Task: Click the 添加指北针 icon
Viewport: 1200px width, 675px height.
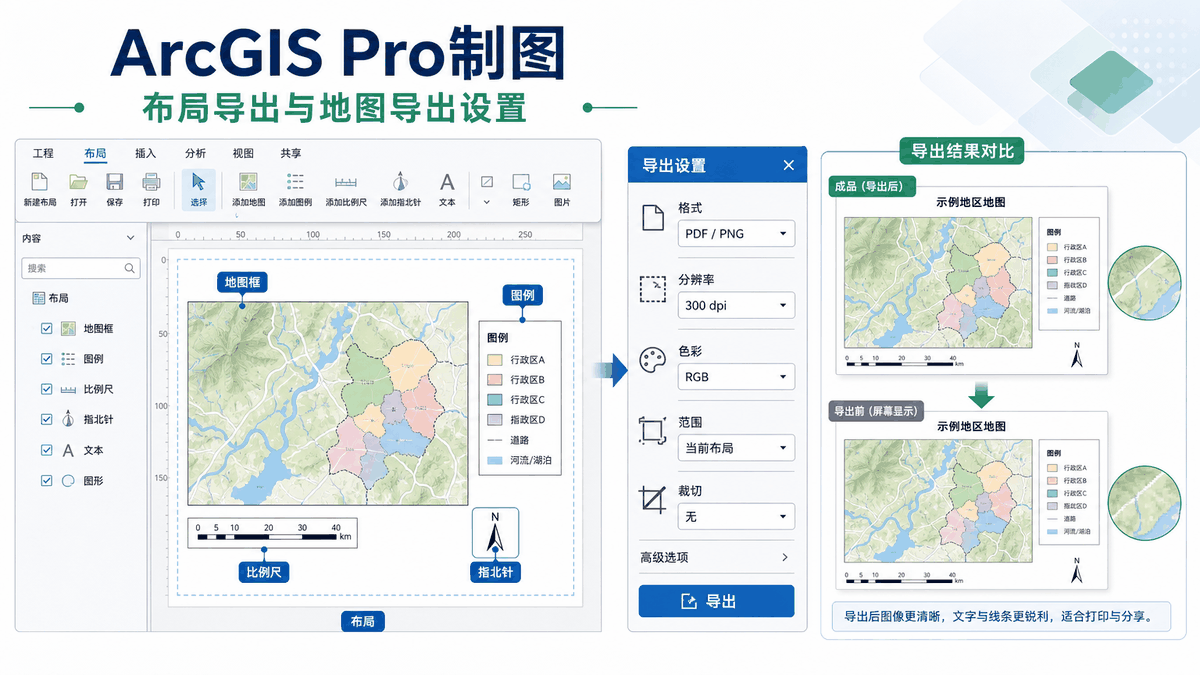Action: pos(400,181)
